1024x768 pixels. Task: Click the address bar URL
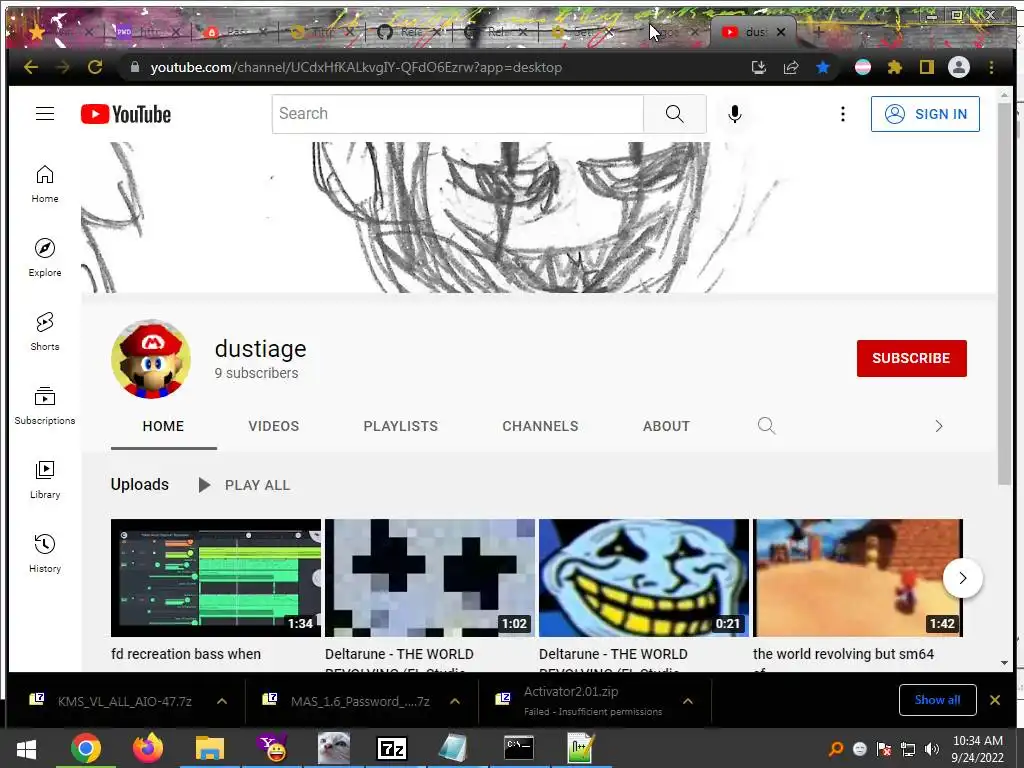click(356, 67)
